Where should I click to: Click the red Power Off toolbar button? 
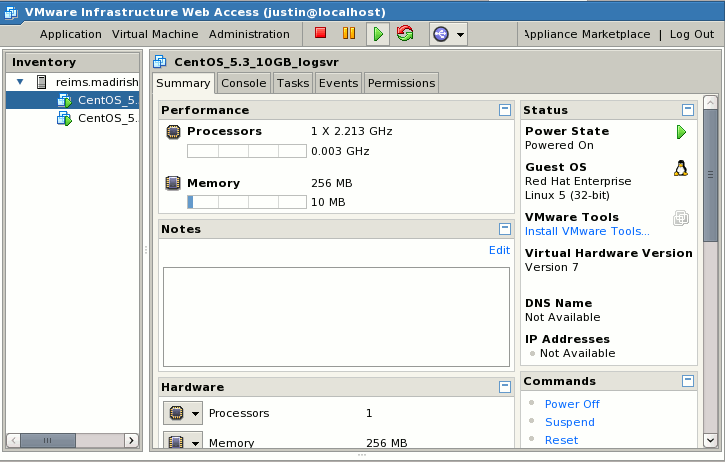(x=320, y=33)
